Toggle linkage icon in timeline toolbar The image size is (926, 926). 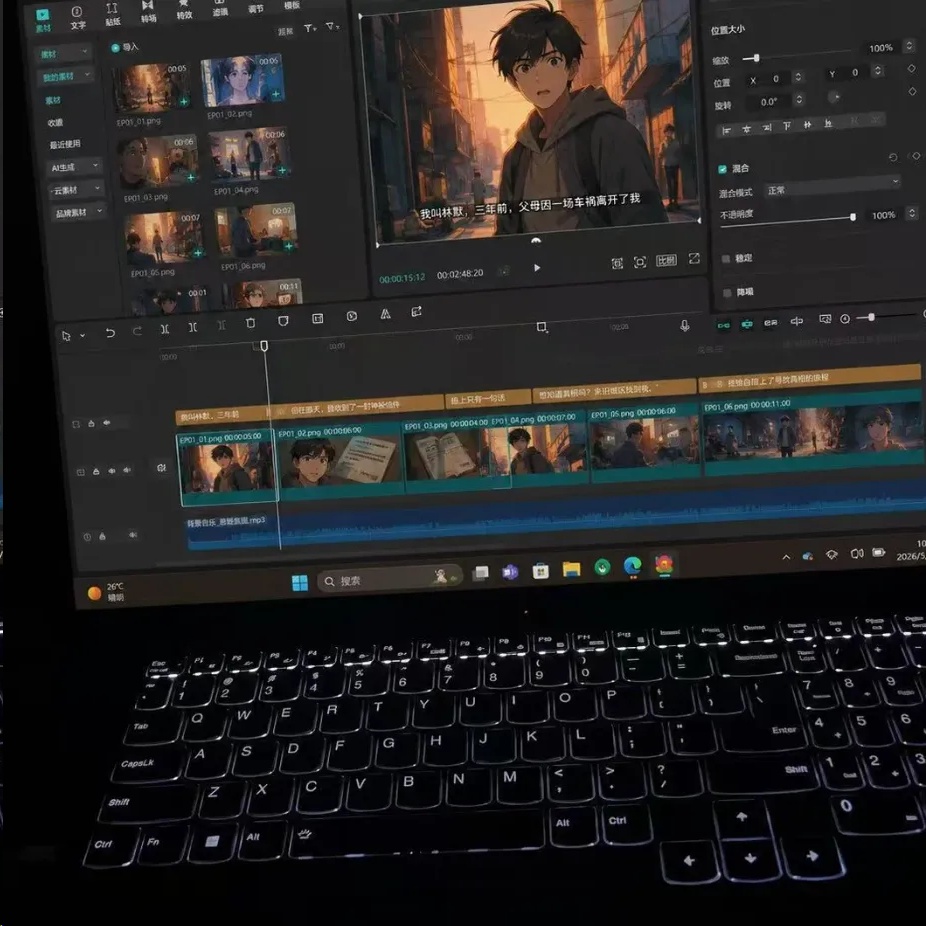[x=771, y=322]
